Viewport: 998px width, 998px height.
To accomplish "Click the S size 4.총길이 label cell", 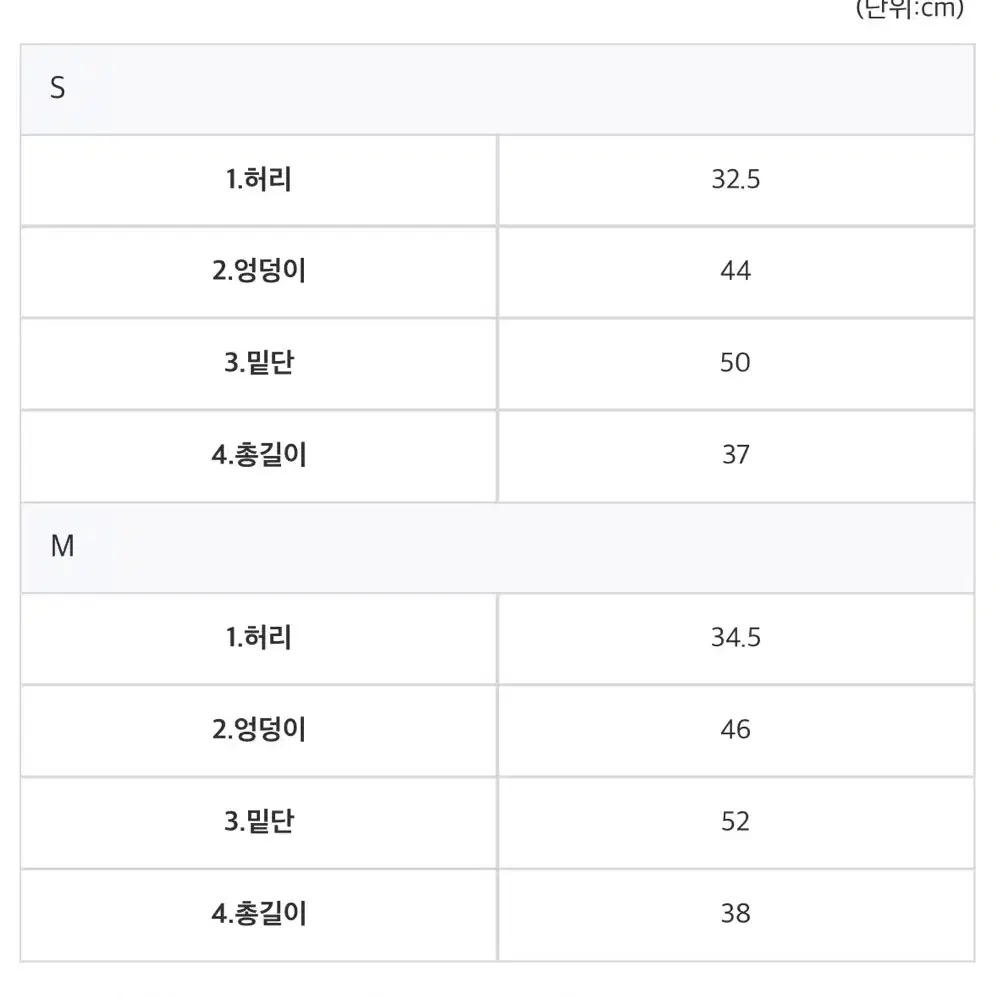I will tap(259, 456).
